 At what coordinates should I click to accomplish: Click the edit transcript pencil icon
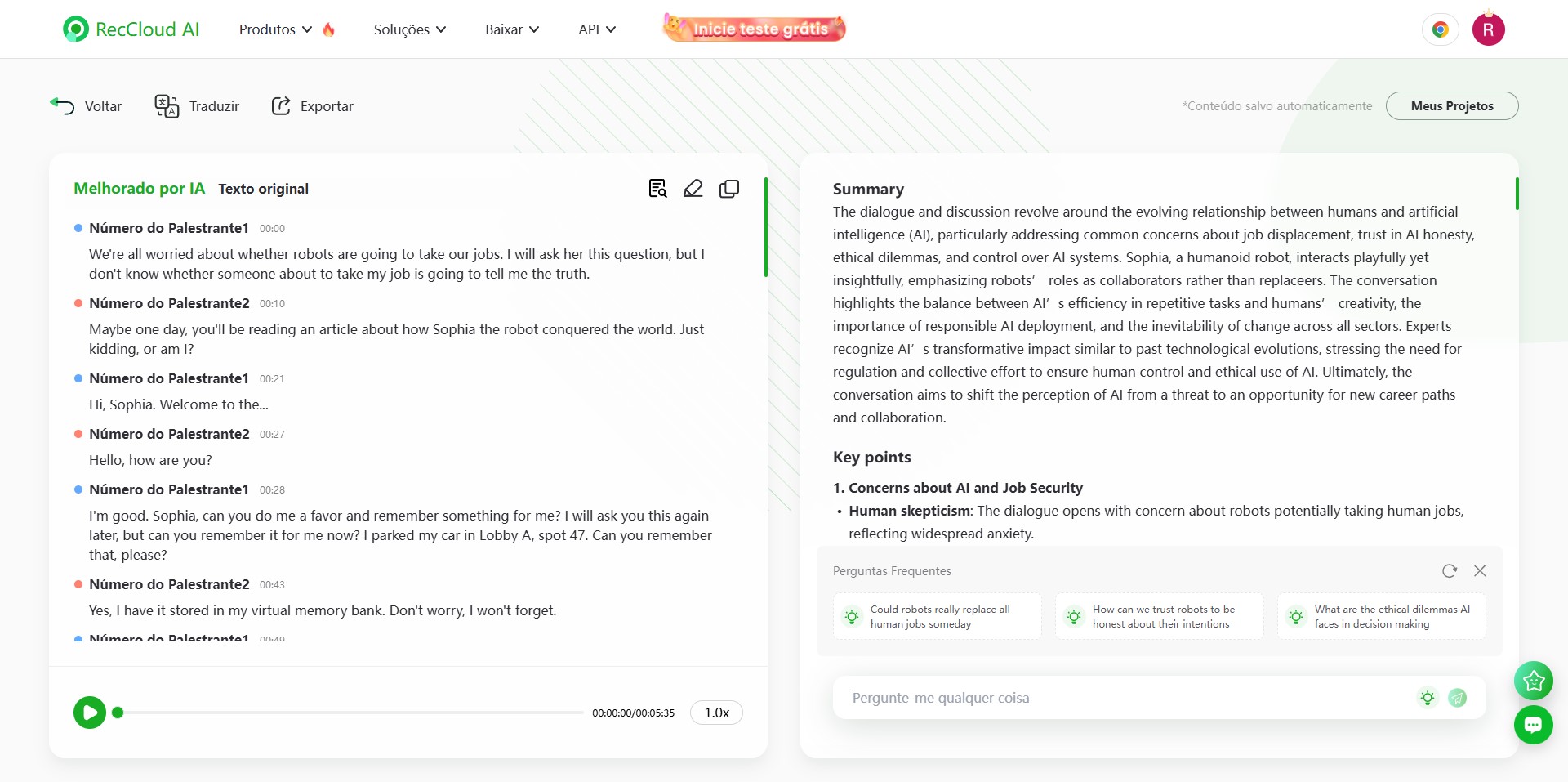pyautogui.click(x=693, y=189)
